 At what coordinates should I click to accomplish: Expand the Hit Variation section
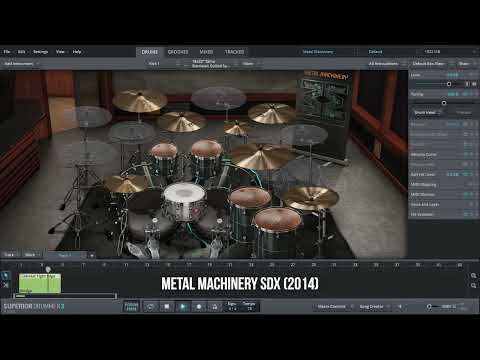(x=443, y=214)
